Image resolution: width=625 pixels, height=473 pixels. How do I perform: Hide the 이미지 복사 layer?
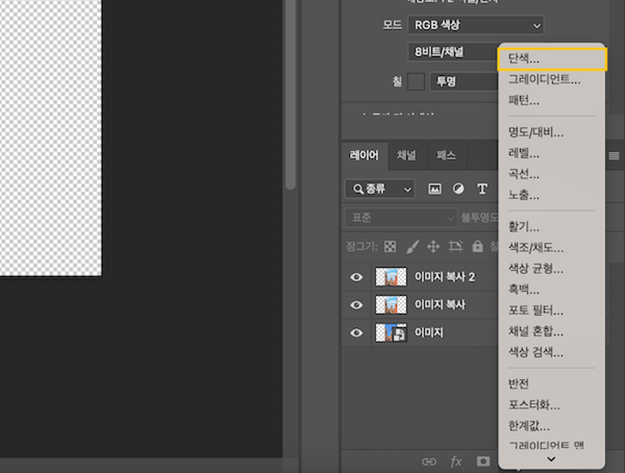(x=356, y=305)
